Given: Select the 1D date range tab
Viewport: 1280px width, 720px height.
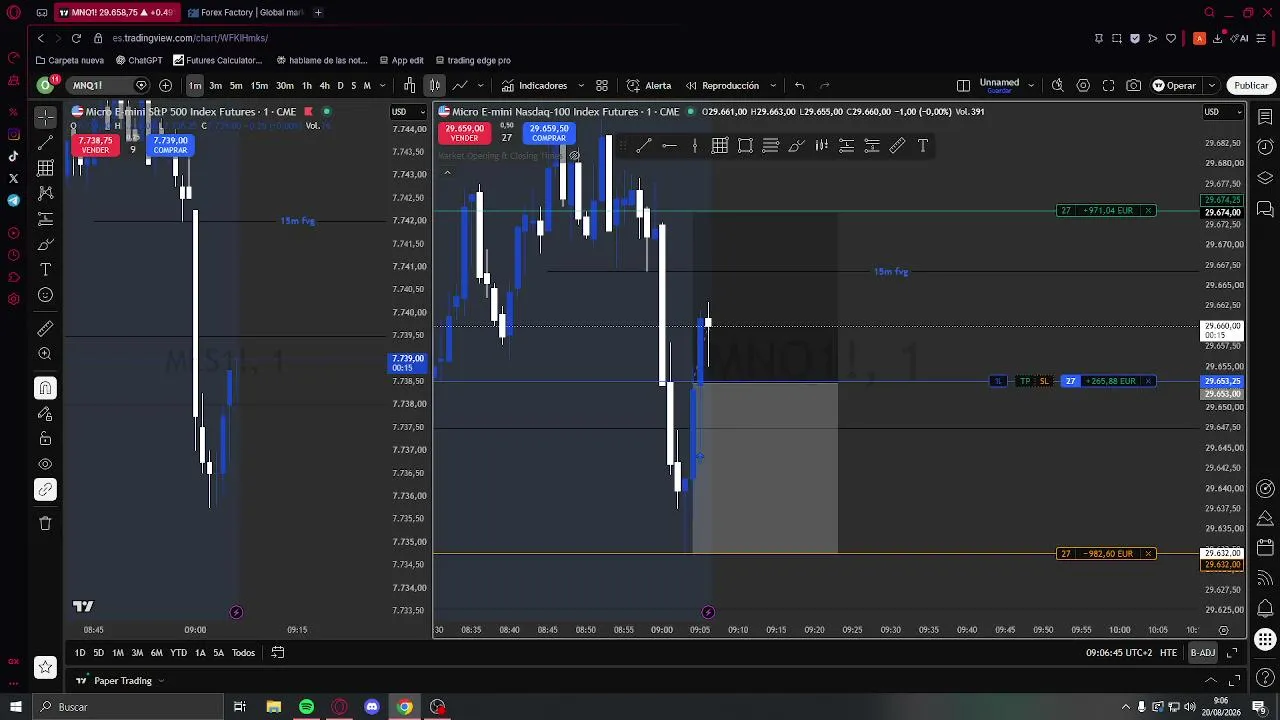Looking at the screenshot, I should (x=79, y=653).
